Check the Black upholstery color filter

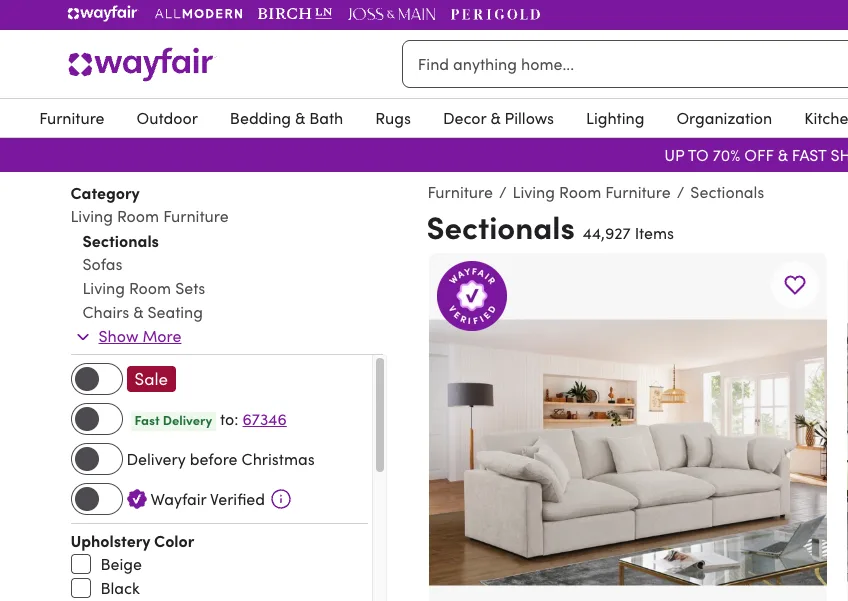click(x=81, y=588)
